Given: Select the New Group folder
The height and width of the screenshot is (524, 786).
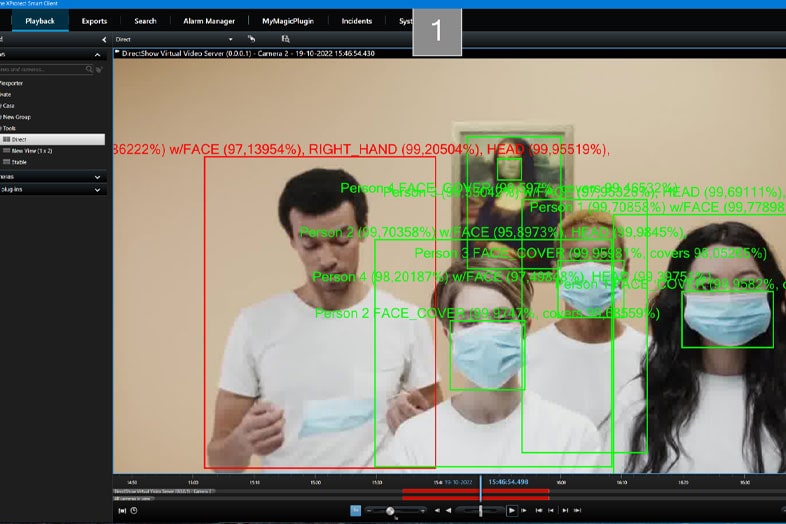Looking at the screenshot, I should click(x=17, y=117).
